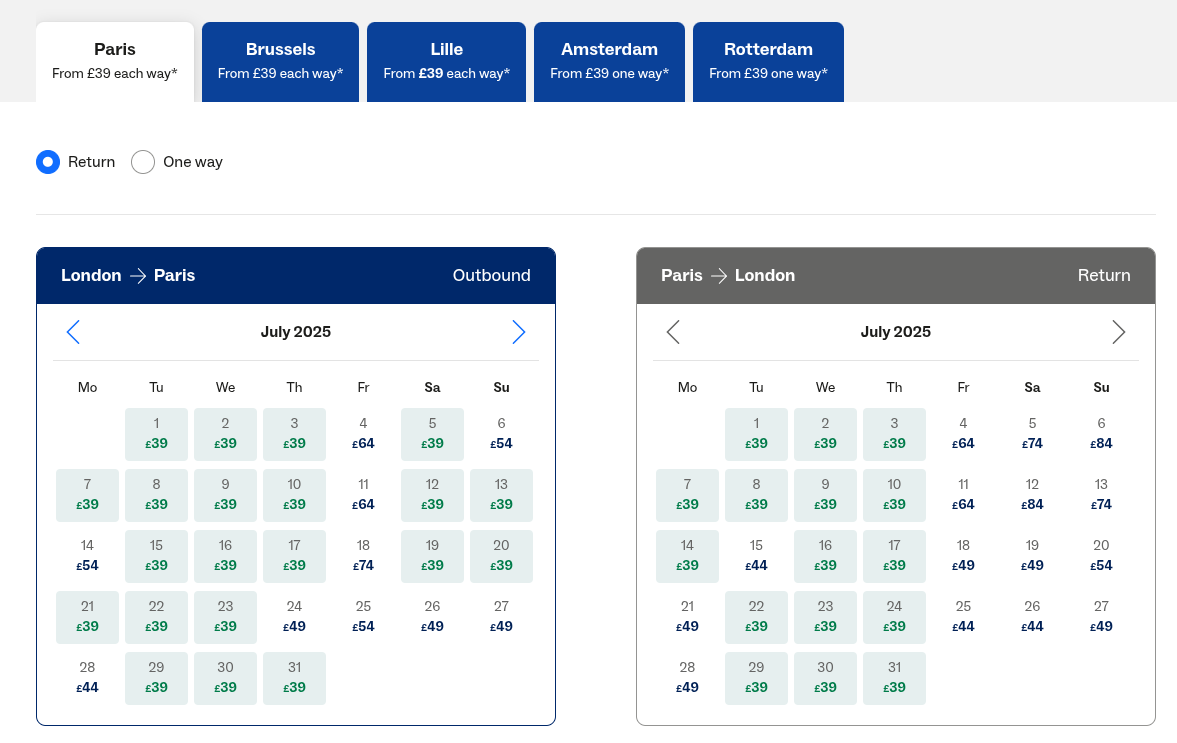This screenshot has height=743, width=1177.
Task: Advance Outbound calendar to next month
Action: click(518, 332)
